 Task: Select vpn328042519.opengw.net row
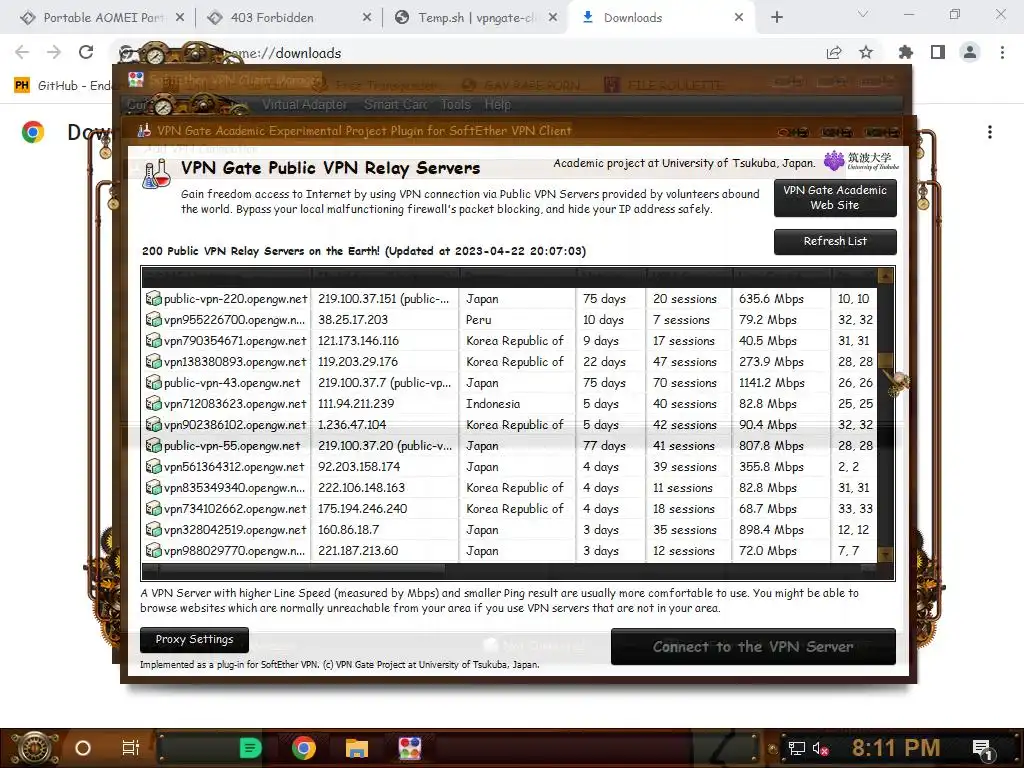coord(509,530)
